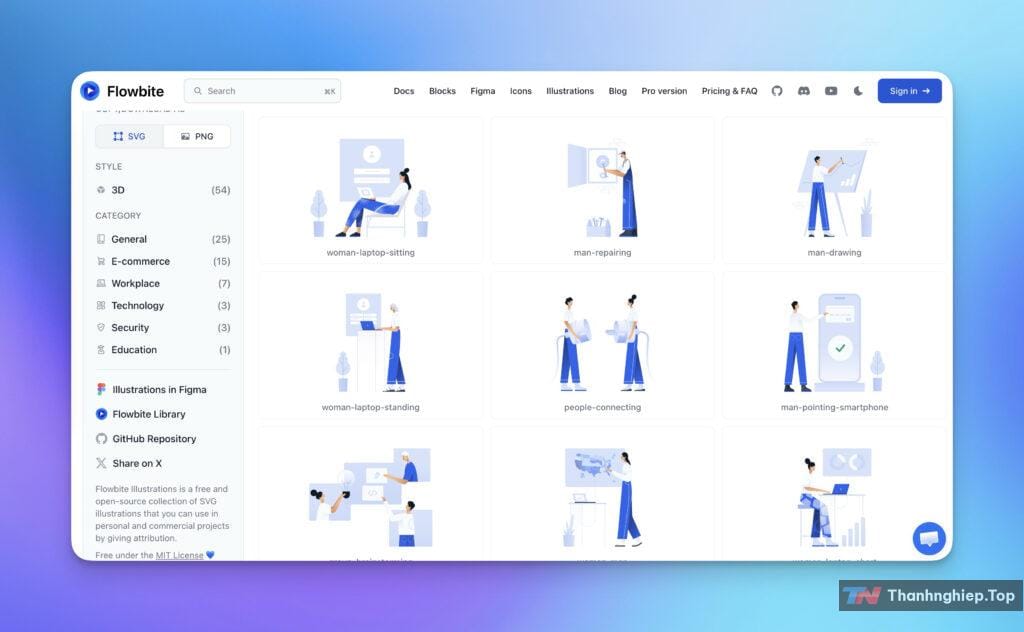Open the woman-laptop-sitting illustration thumbnail
The height and width of the screenshot is (632, 1024).
pos(371,188)
